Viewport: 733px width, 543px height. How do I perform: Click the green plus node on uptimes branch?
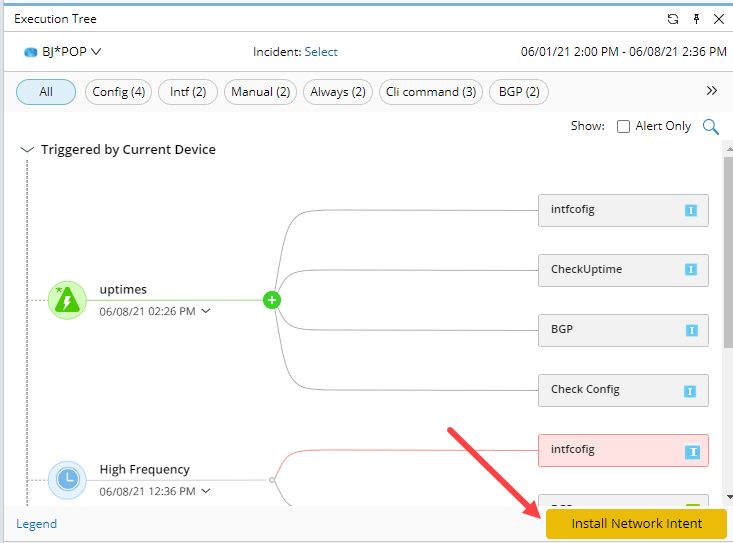(x=272, y=300)
